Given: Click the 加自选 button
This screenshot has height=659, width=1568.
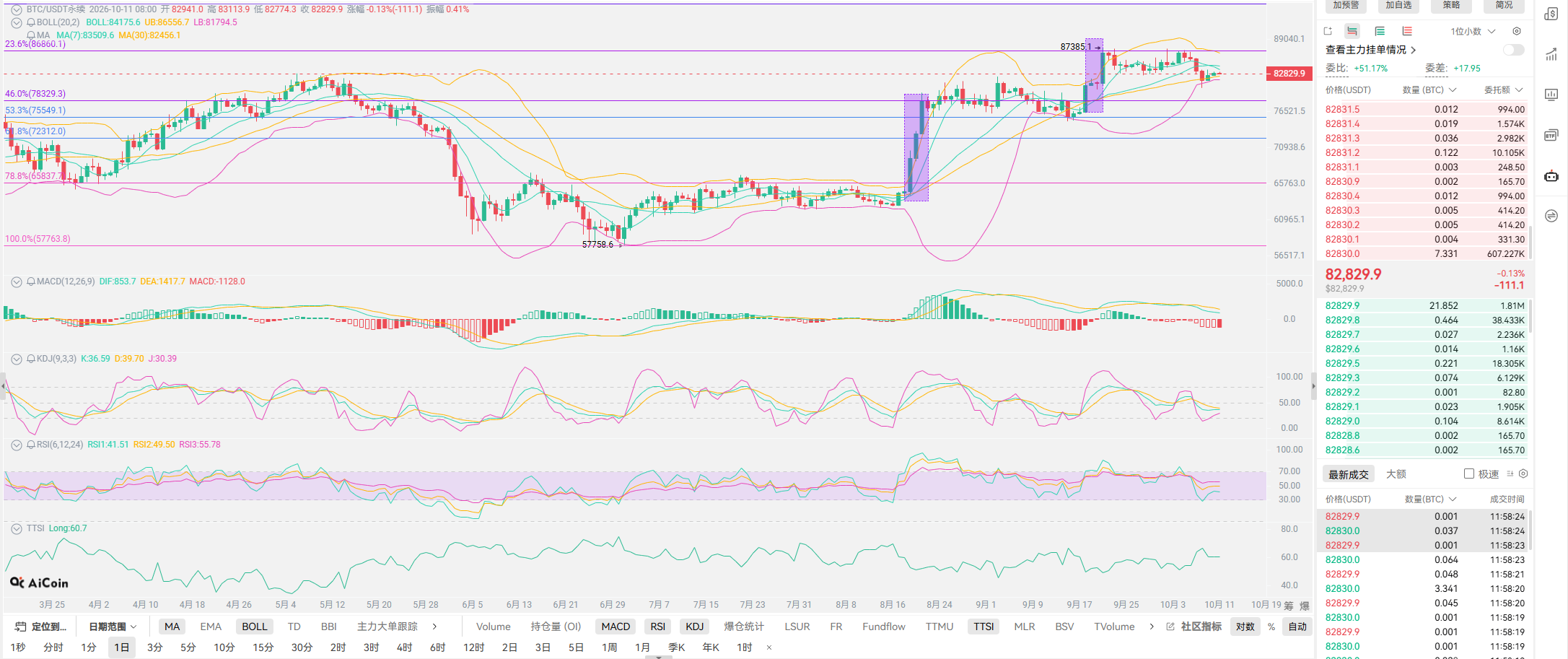Looking at the screenshot, I should 1398,5.
